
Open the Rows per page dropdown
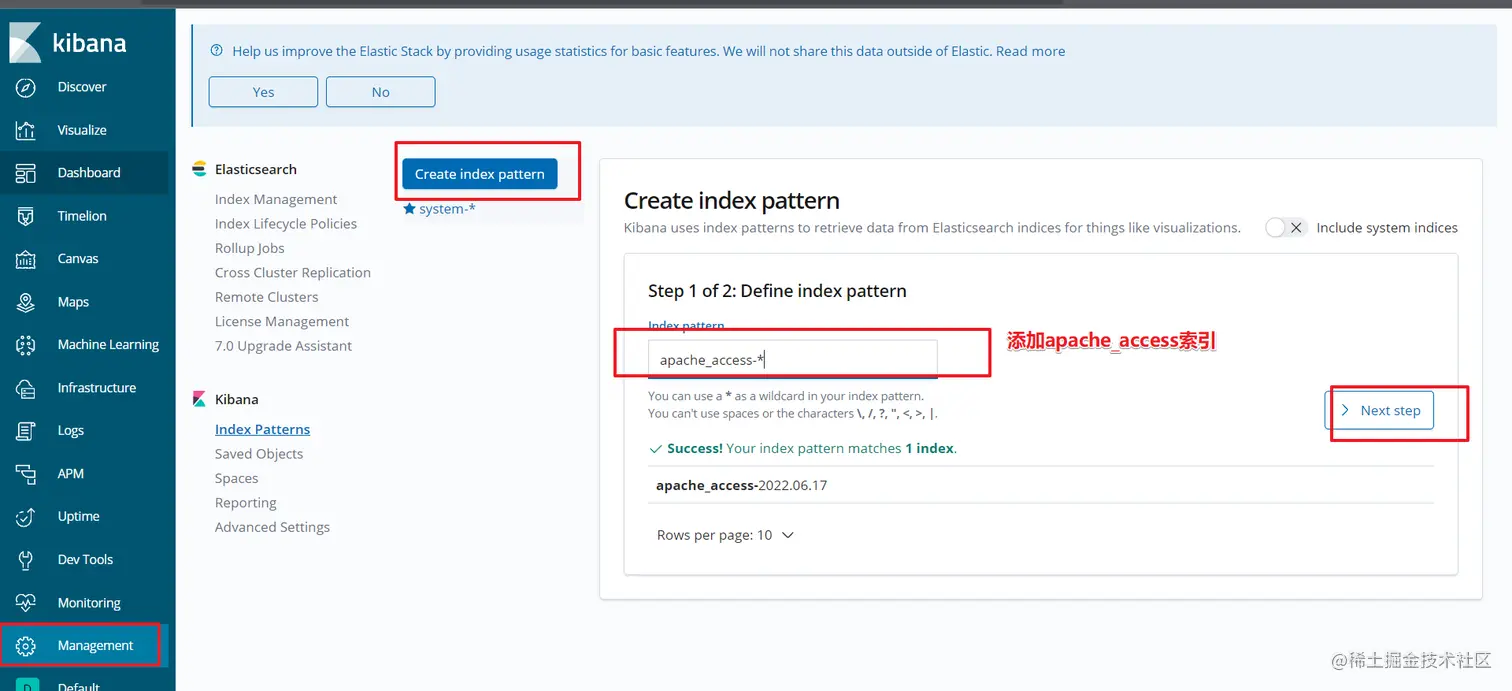(725, 535)
